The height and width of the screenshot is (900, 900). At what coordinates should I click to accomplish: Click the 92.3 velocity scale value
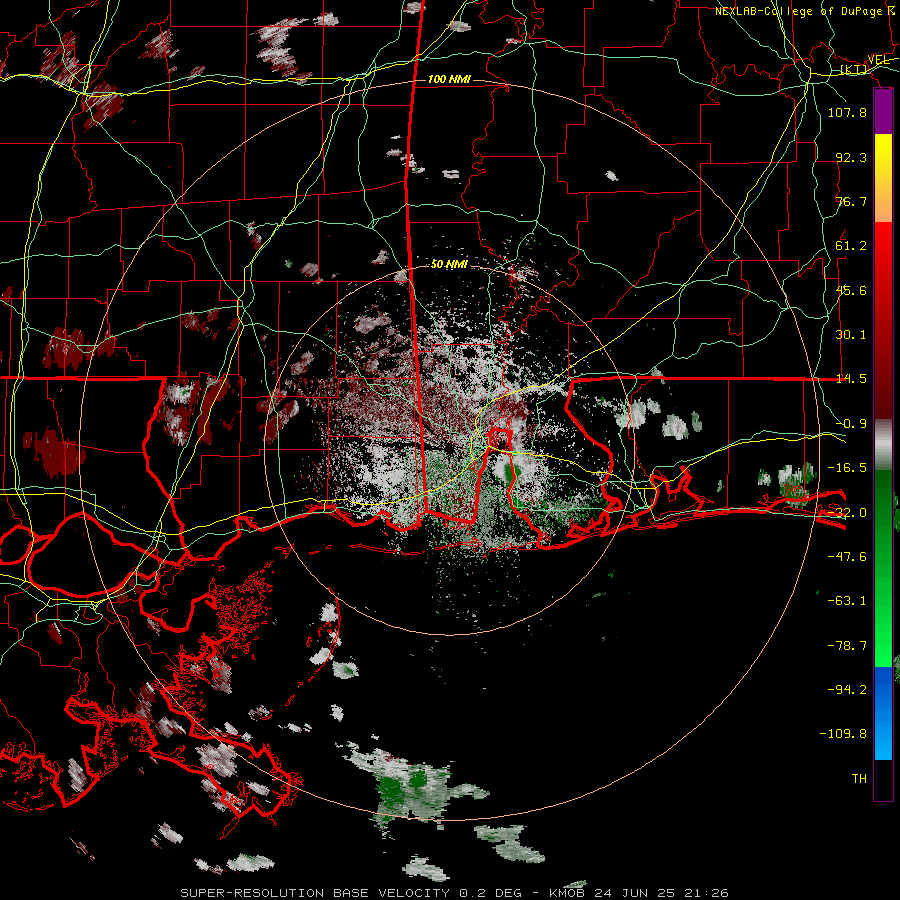pyautogui.click(x=851, y=157)
